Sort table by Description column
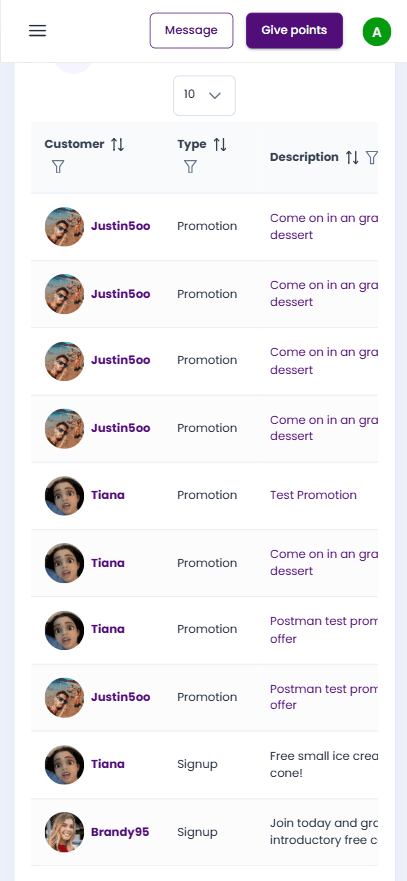 [x=352, y=157]
